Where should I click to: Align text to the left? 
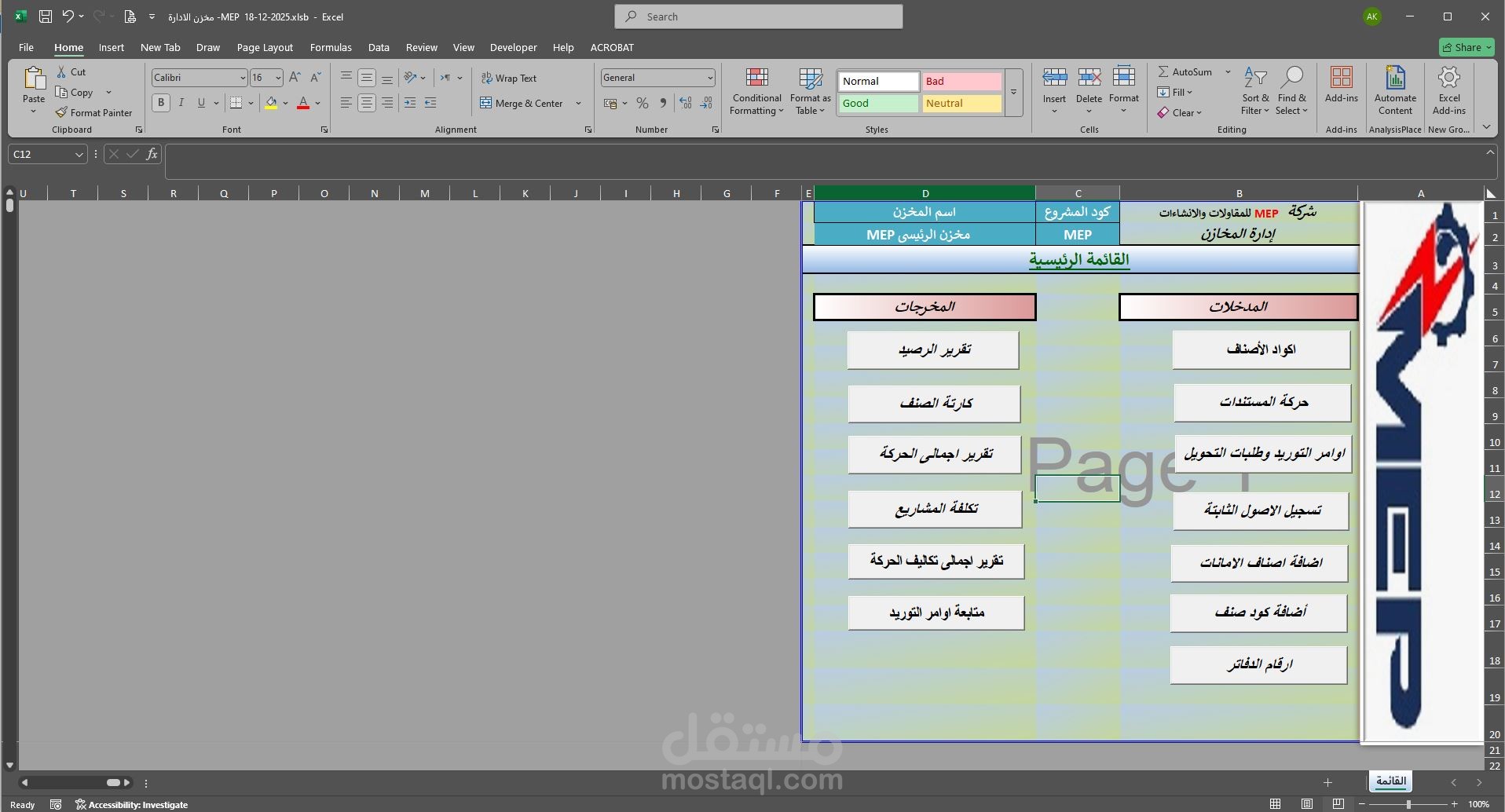pyautogui.click(x=346, y=103)
